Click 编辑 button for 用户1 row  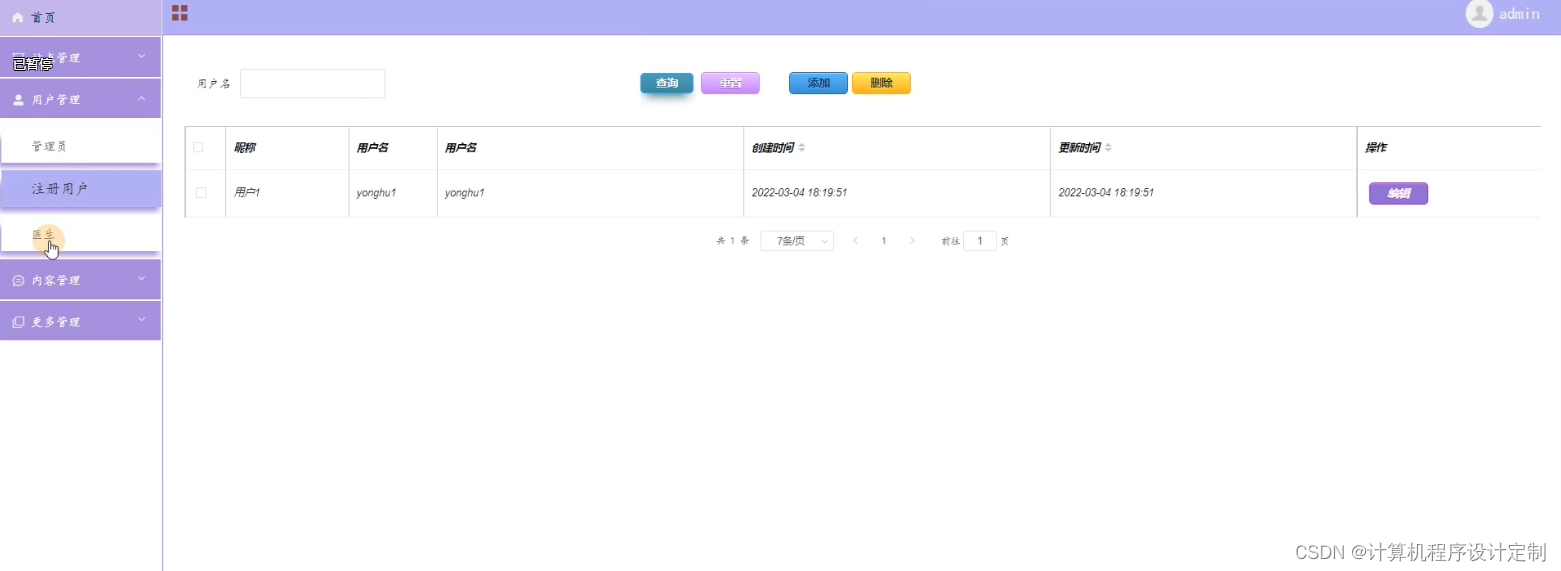point(1398,194)
